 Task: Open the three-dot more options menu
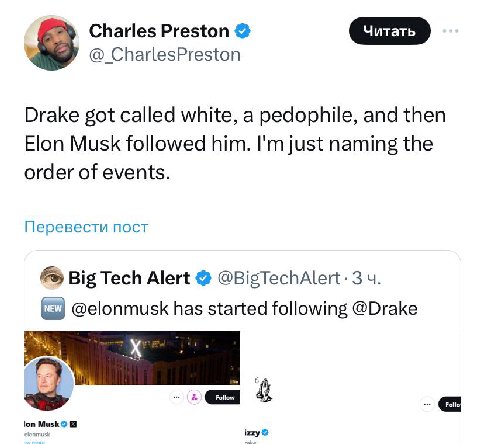pos(450,31)
